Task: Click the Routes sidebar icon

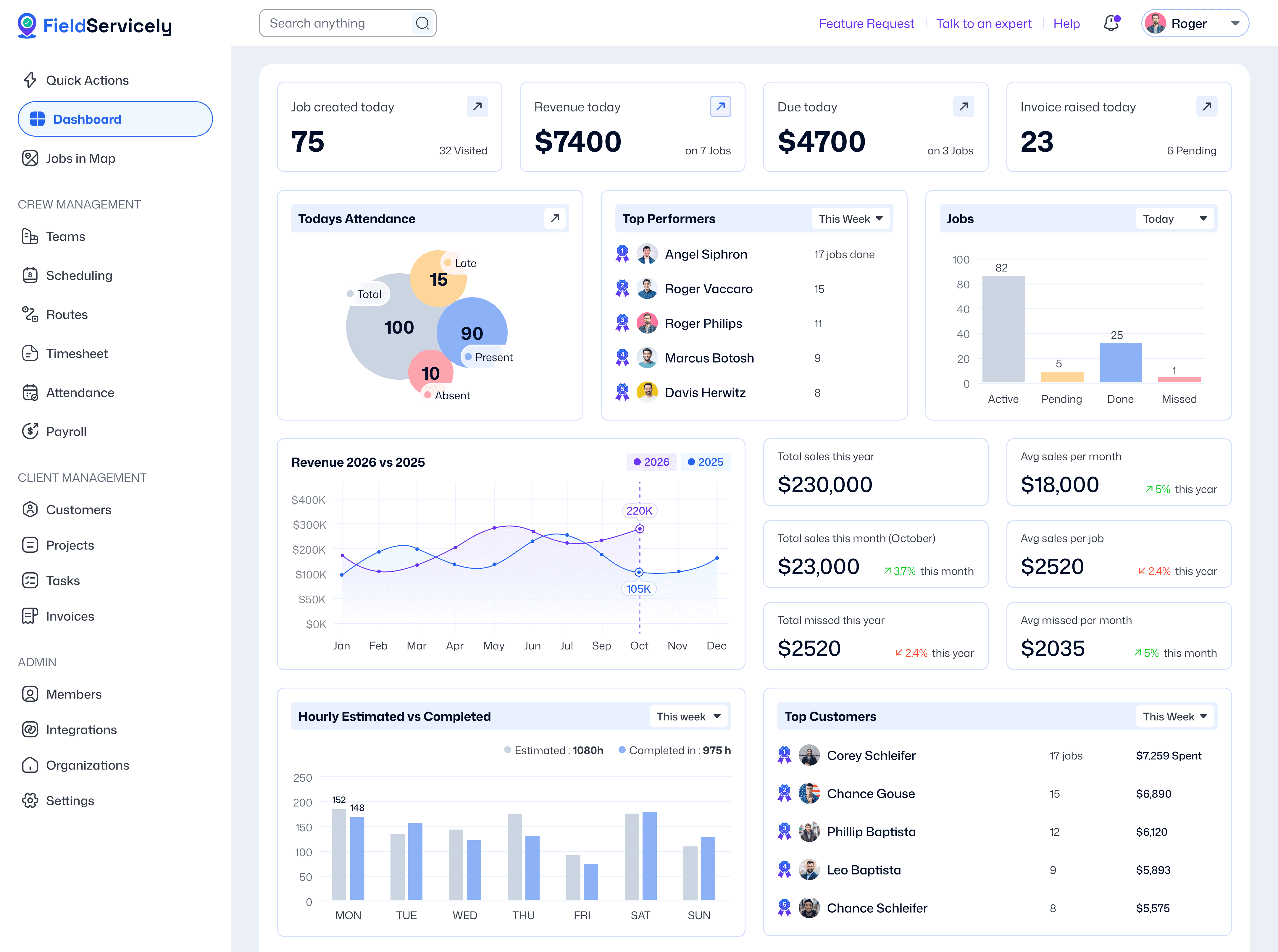Action: coord(30,315)
